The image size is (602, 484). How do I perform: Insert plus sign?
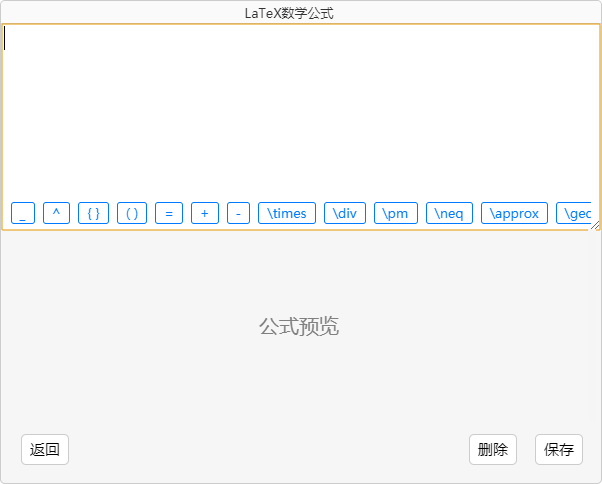(205, 213)
